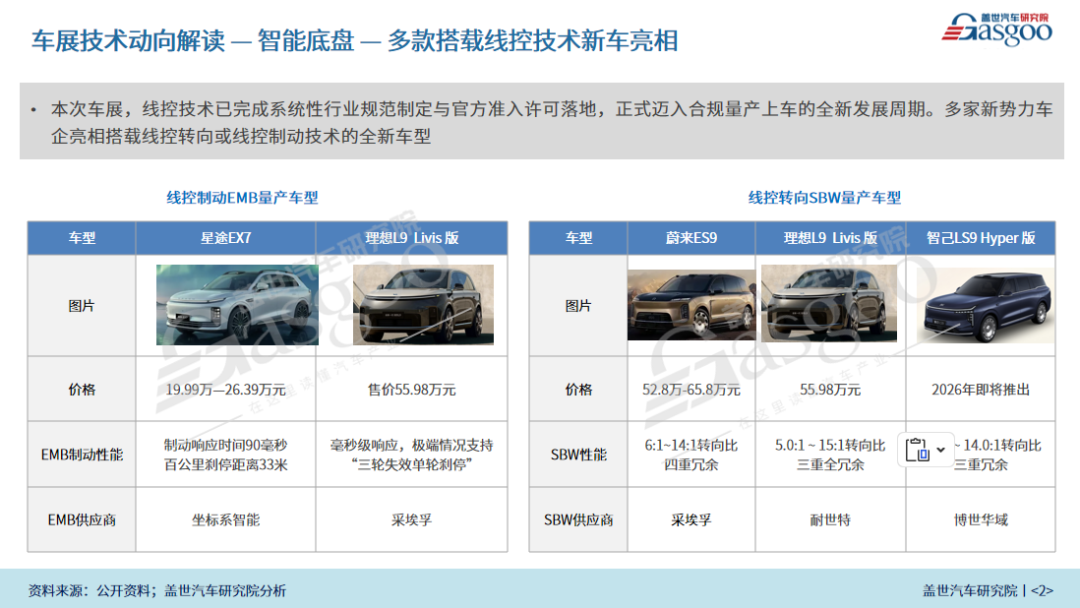Click the 图片 label in the EMB table

point(82,306)
